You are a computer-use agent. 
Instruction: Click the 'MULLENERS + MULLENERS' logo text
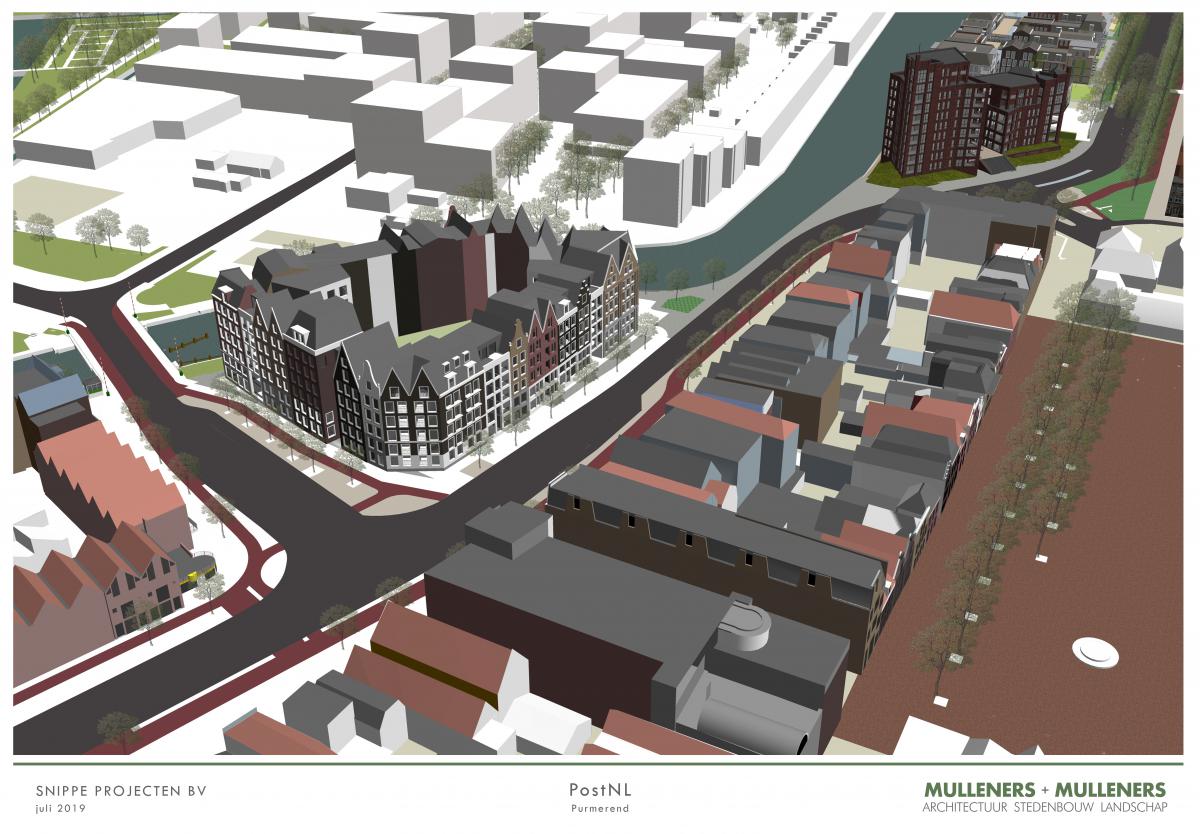[1045, 789]
